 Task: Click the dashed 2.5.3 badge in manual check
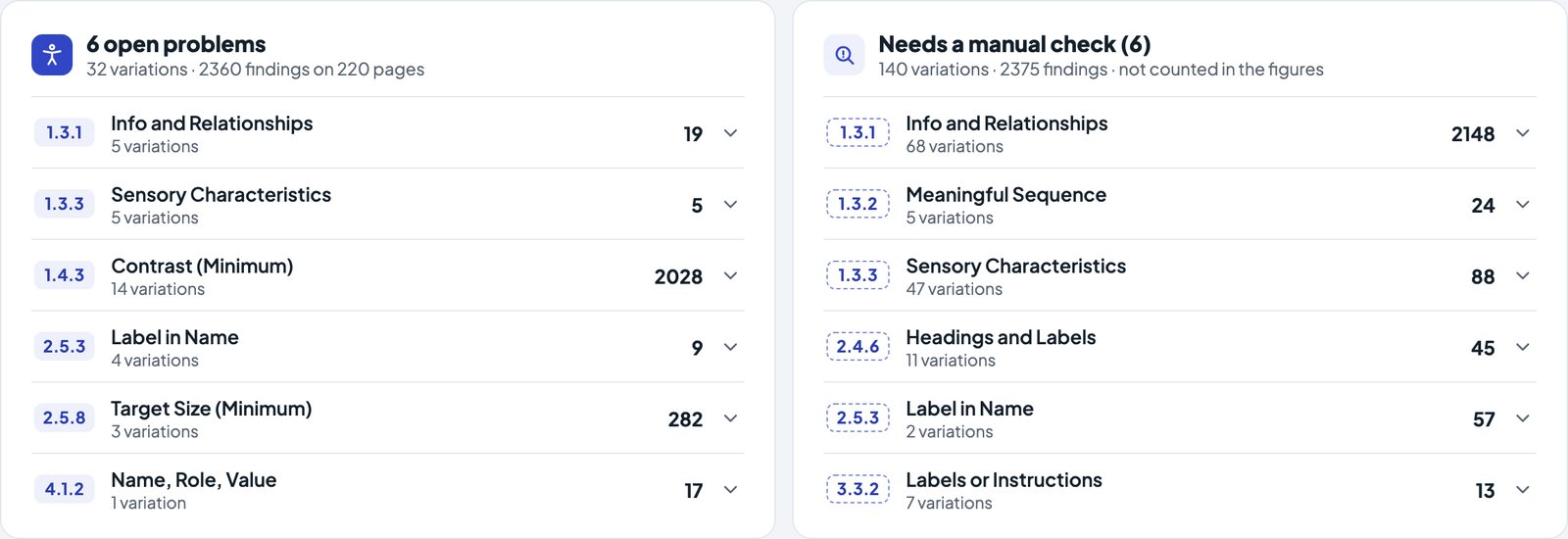pos(857,417)
